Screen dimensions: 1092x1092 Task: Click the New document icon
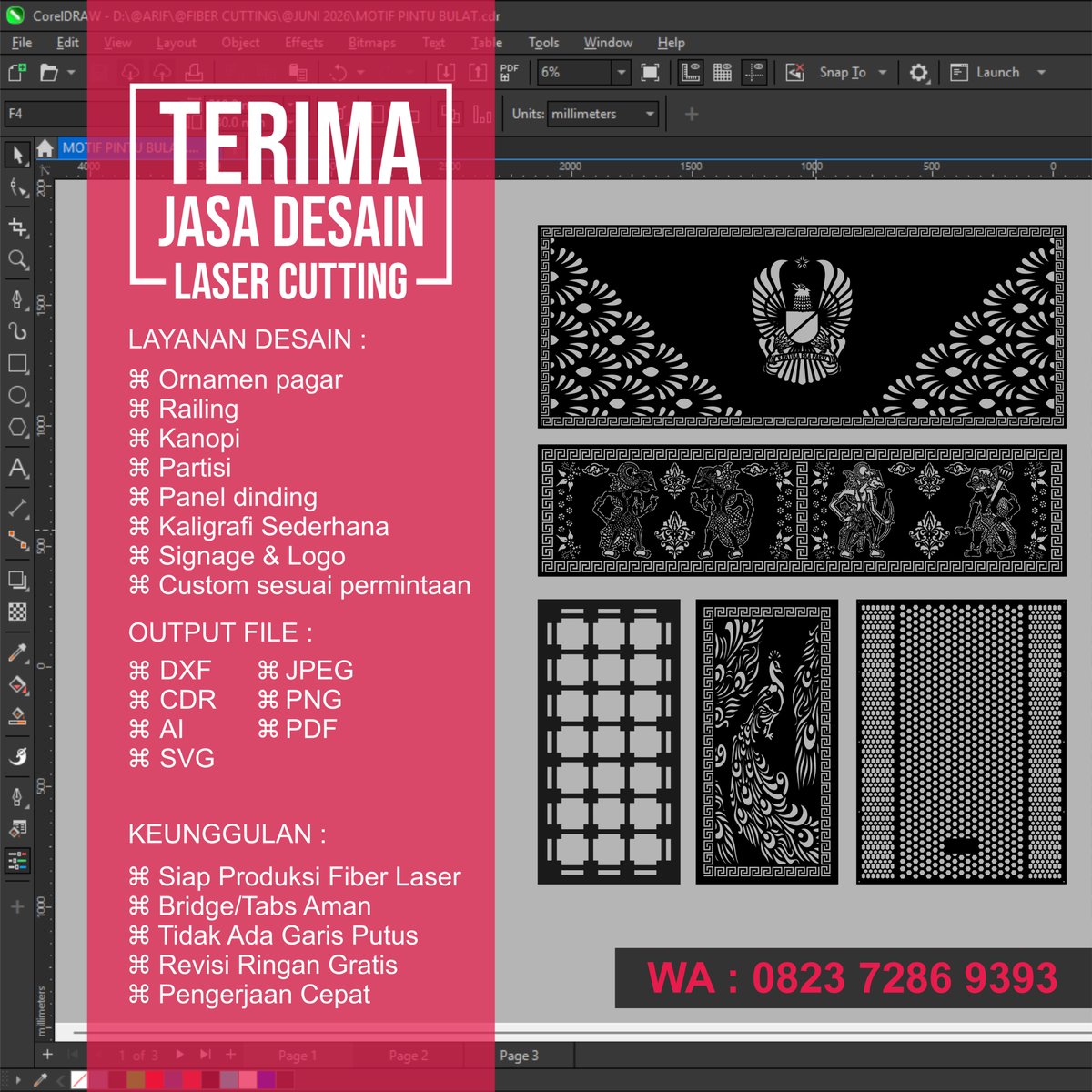click(x=16, y=73)
